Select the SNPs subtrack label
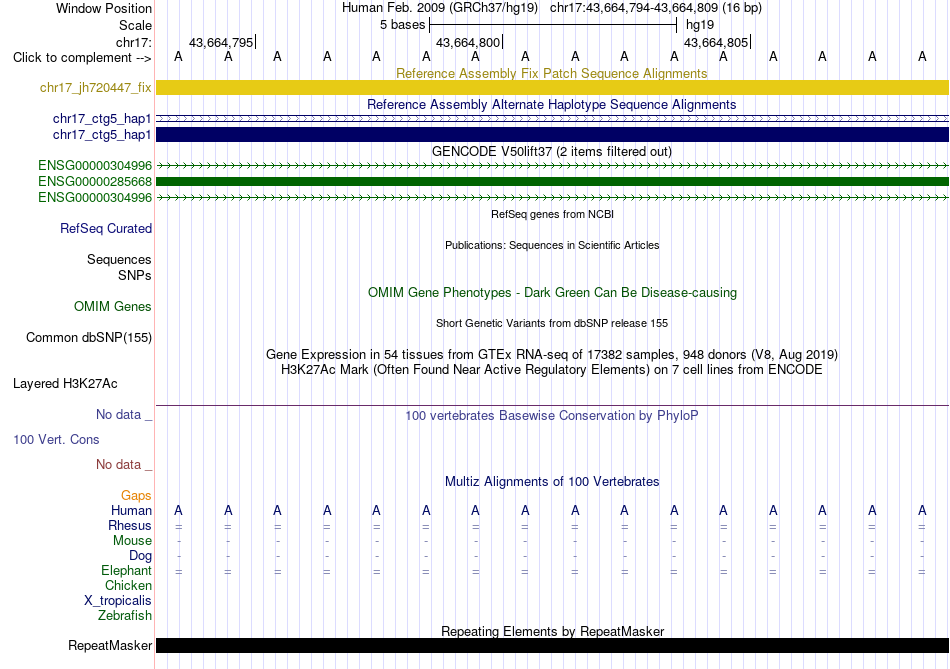Viewport: 950px width, 669px height. tap(135, 275)
